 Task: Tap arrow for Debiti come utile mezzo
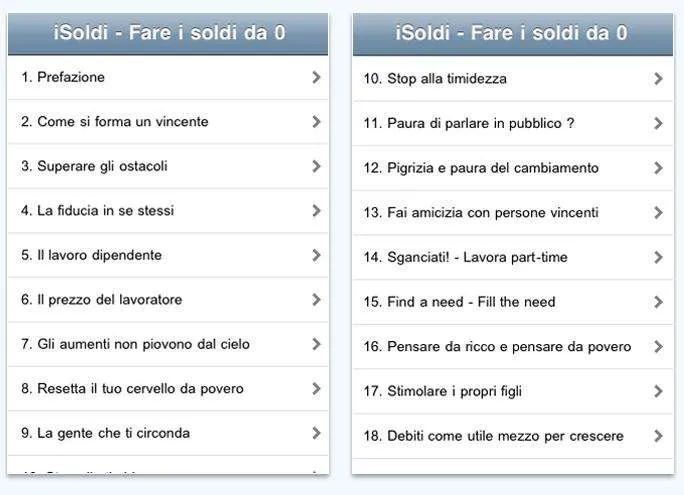658,436
